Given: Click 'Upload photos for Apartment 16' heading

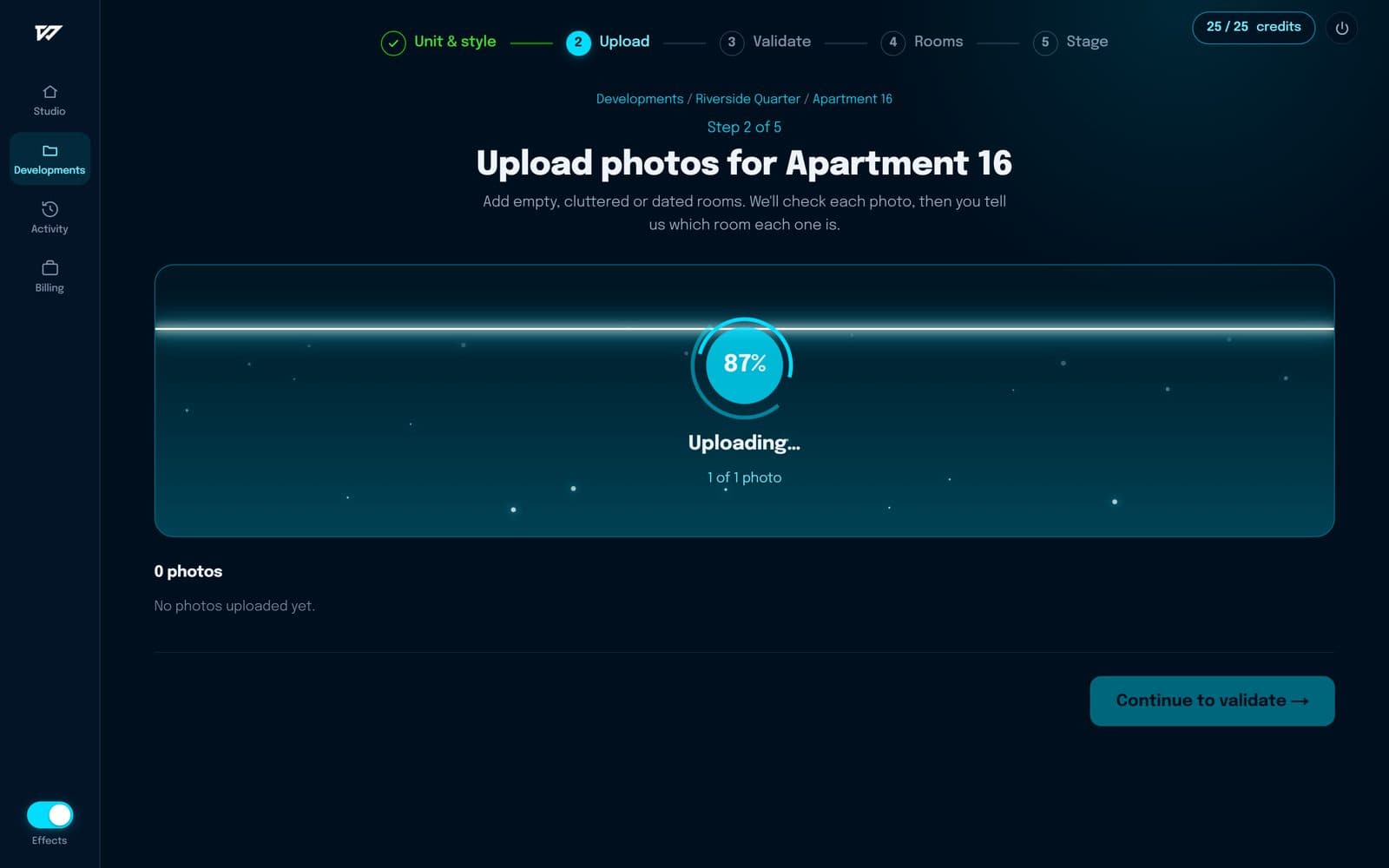Looking at the screenshot, I should (744, 163).
